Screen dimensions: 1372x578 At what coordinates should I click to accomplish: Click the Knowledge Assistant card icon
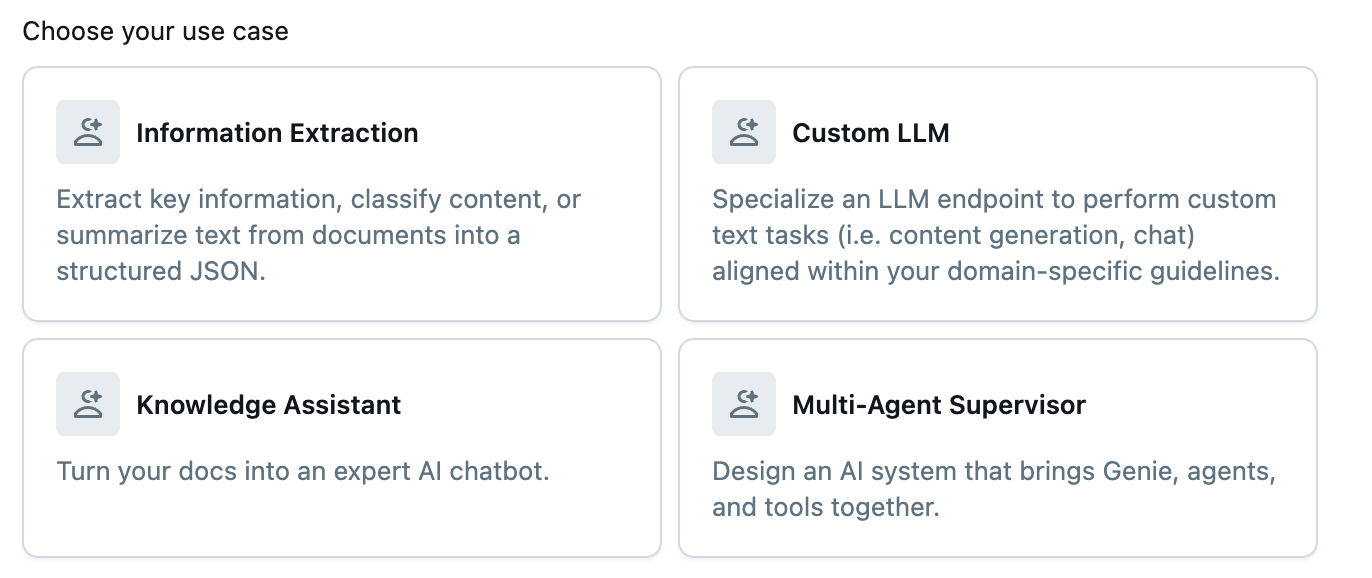[x=88, y=404]
